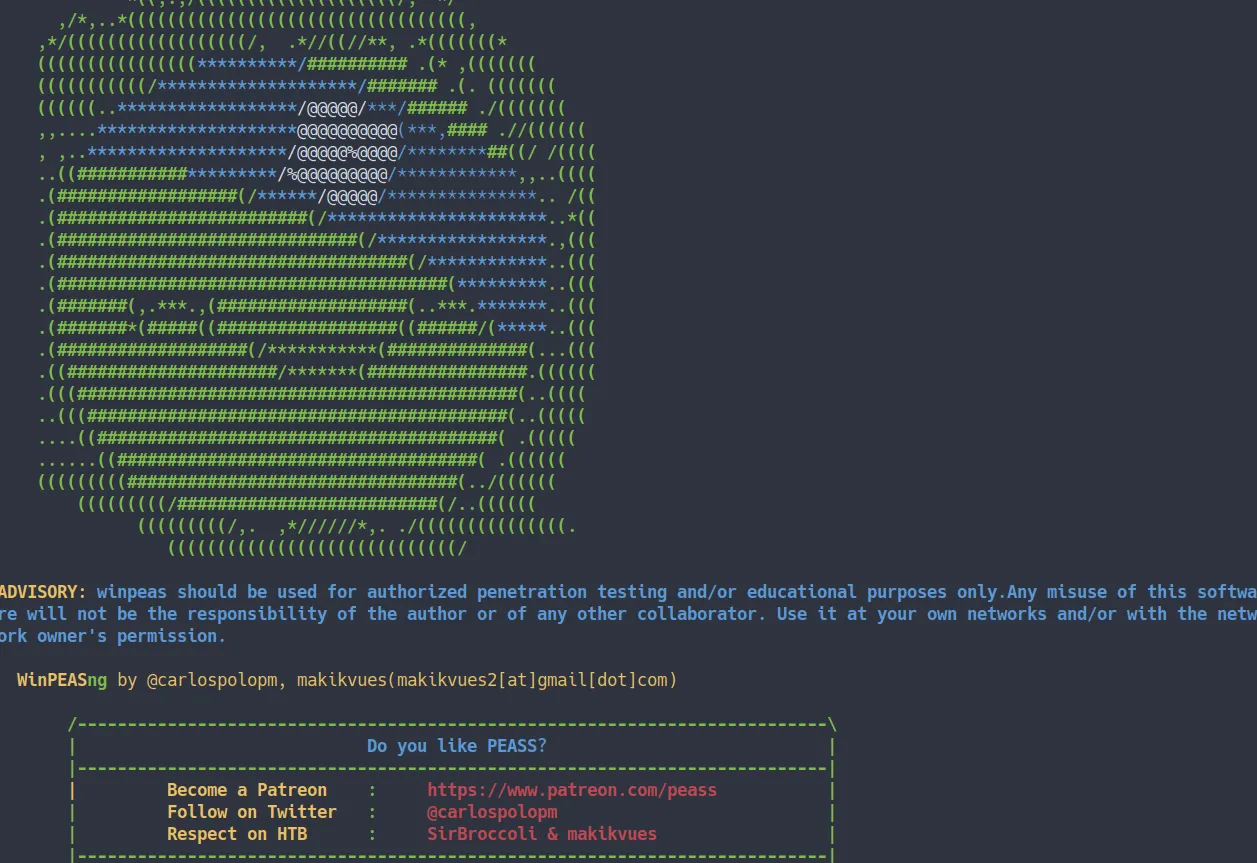This screenshot has height=863, width=1257.
Task: Click the "Do you like PEASS?" heading
Action: (x=457, y=746)
